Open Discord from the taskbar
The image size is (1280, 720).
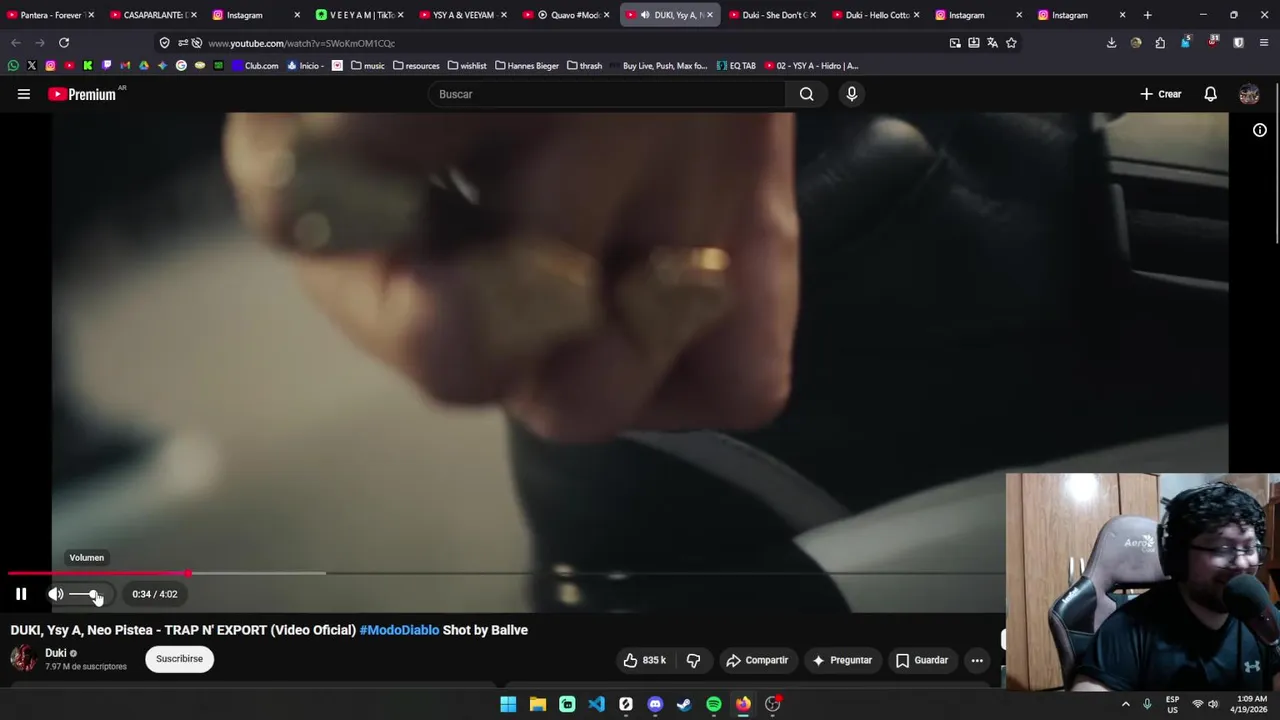pyautogui.click(x=655, y=704)
